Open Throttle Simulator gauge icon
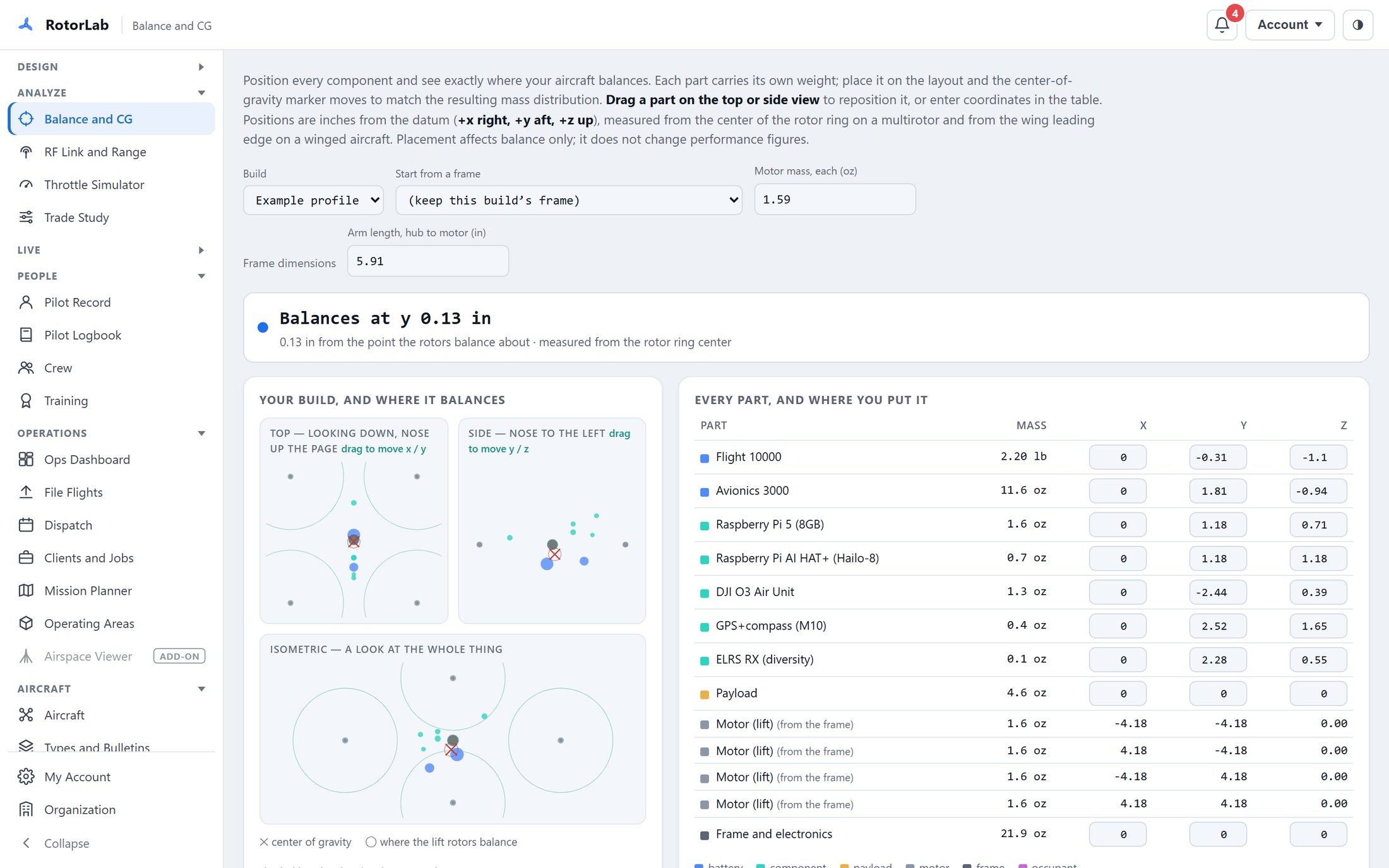Viewport: 1389px width, 868px height. point(26,185)
